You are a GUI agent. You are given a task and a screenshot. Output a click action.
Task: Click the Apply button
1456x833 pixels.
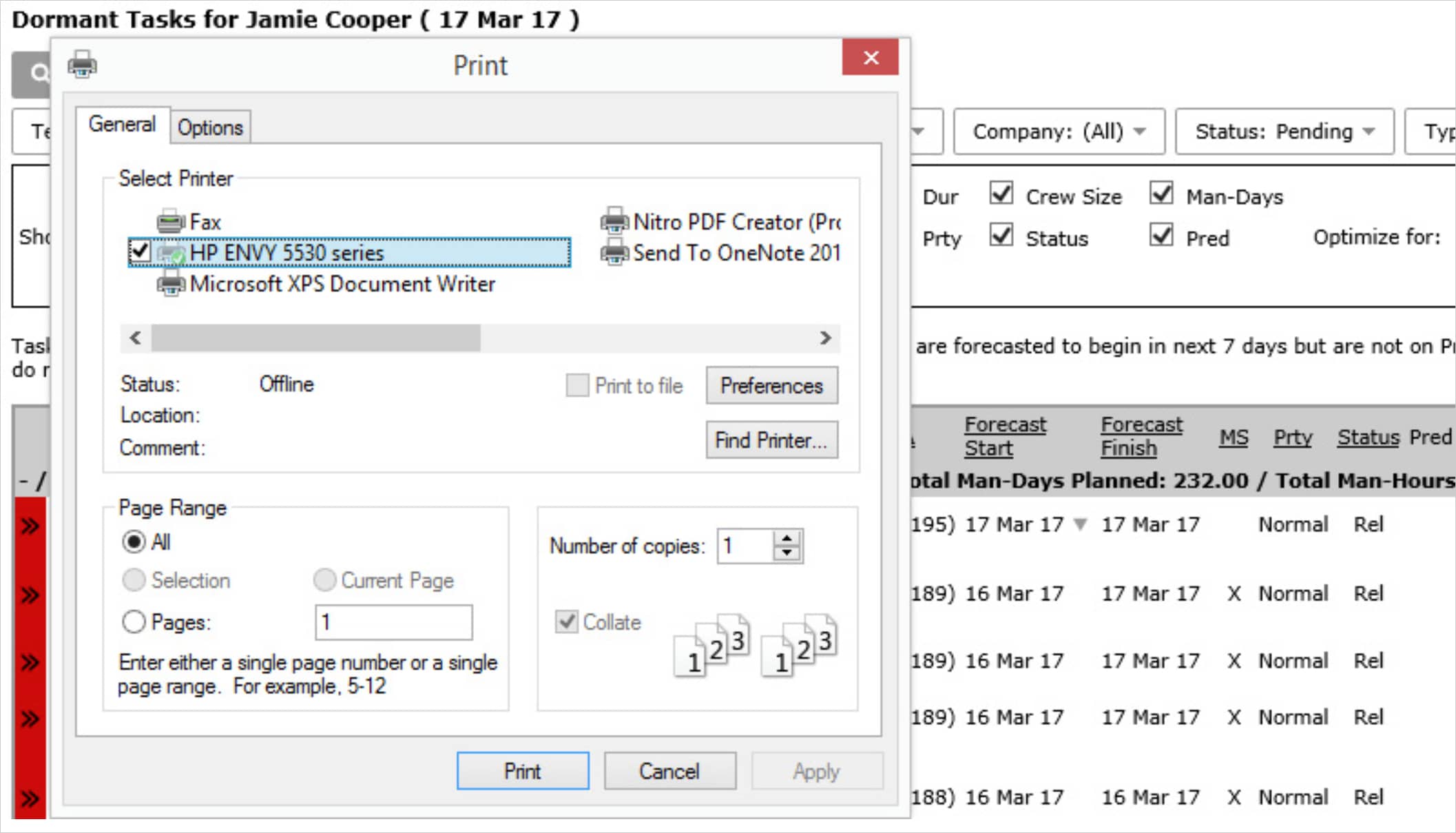pos(817,771)
